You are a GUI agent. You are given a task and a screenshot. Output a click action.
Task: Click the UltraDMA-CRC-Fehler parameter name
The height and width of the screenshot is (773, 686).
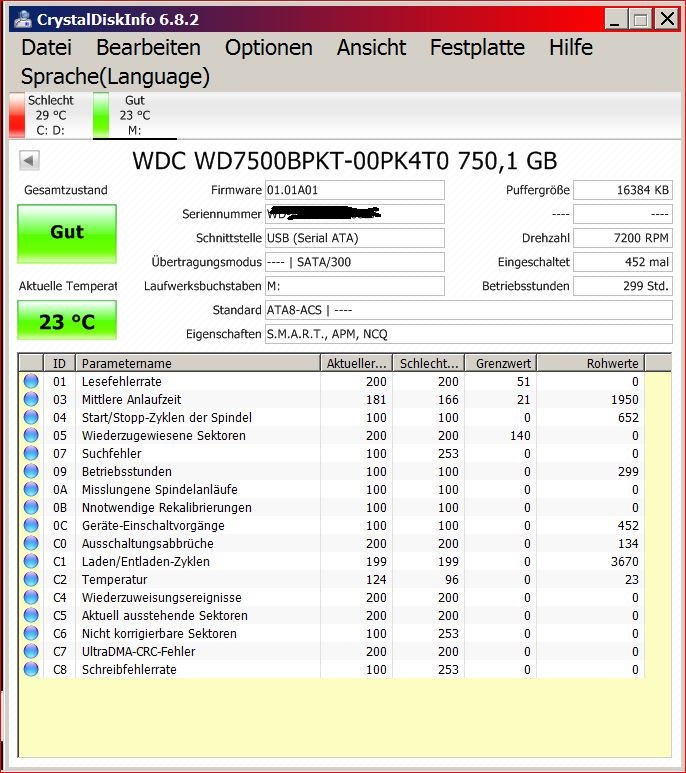click(x=138, y=652)
